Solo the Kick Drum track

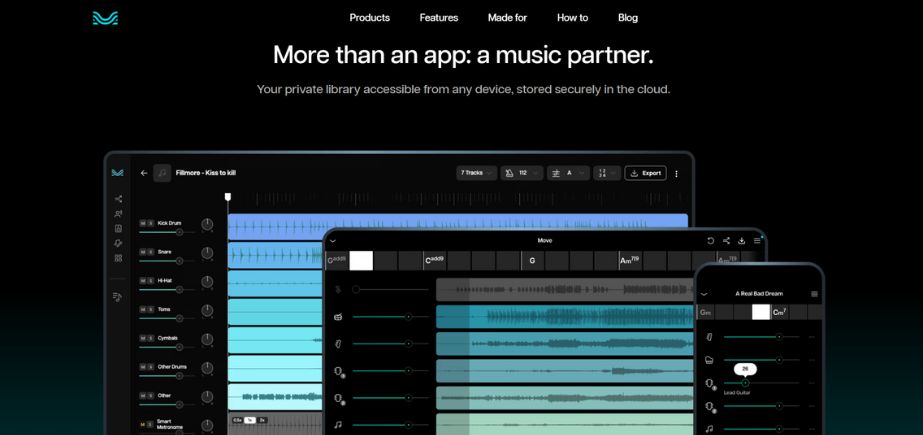[150, 223]
